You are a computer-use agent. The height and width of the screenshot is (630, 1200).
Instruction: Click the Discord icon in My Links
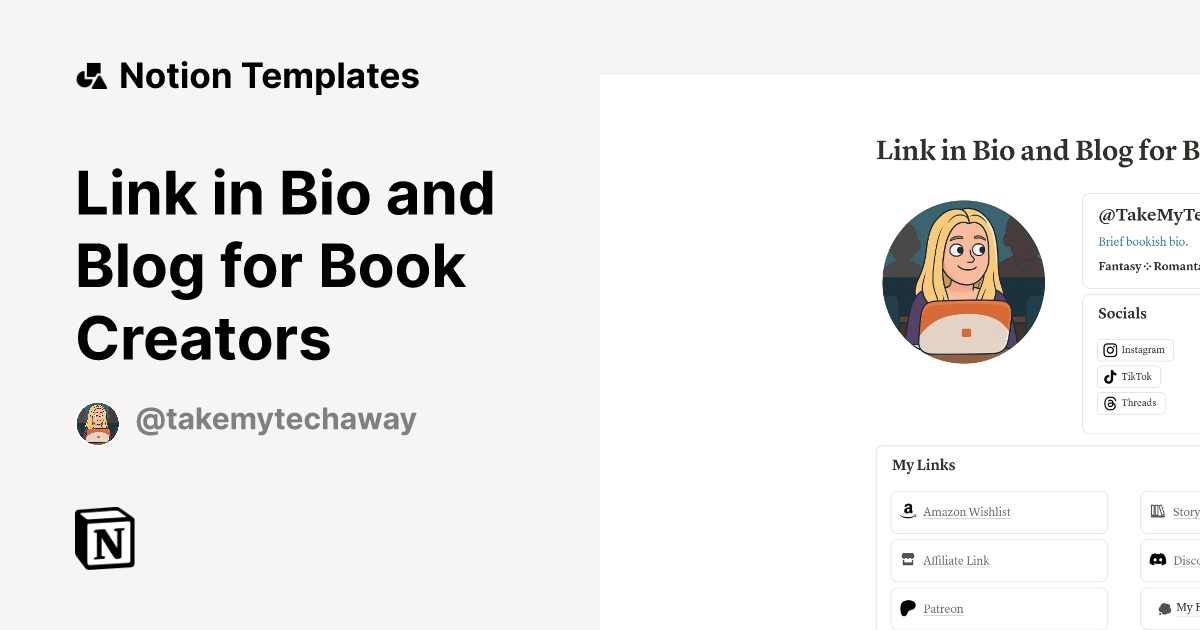coord(1158,560)
